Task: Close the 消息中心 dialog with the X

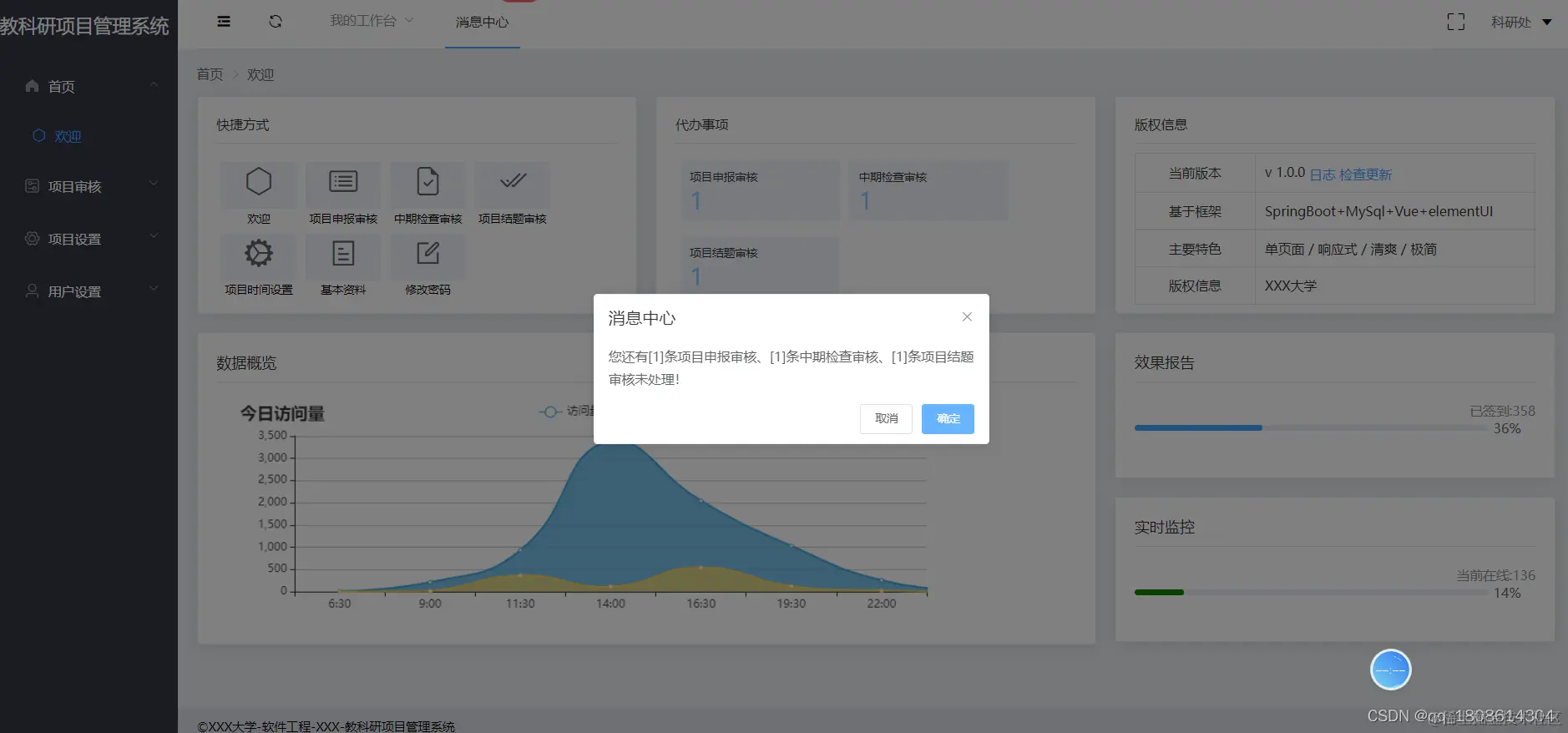Action: pyautogui.click(x=967, y=316)
